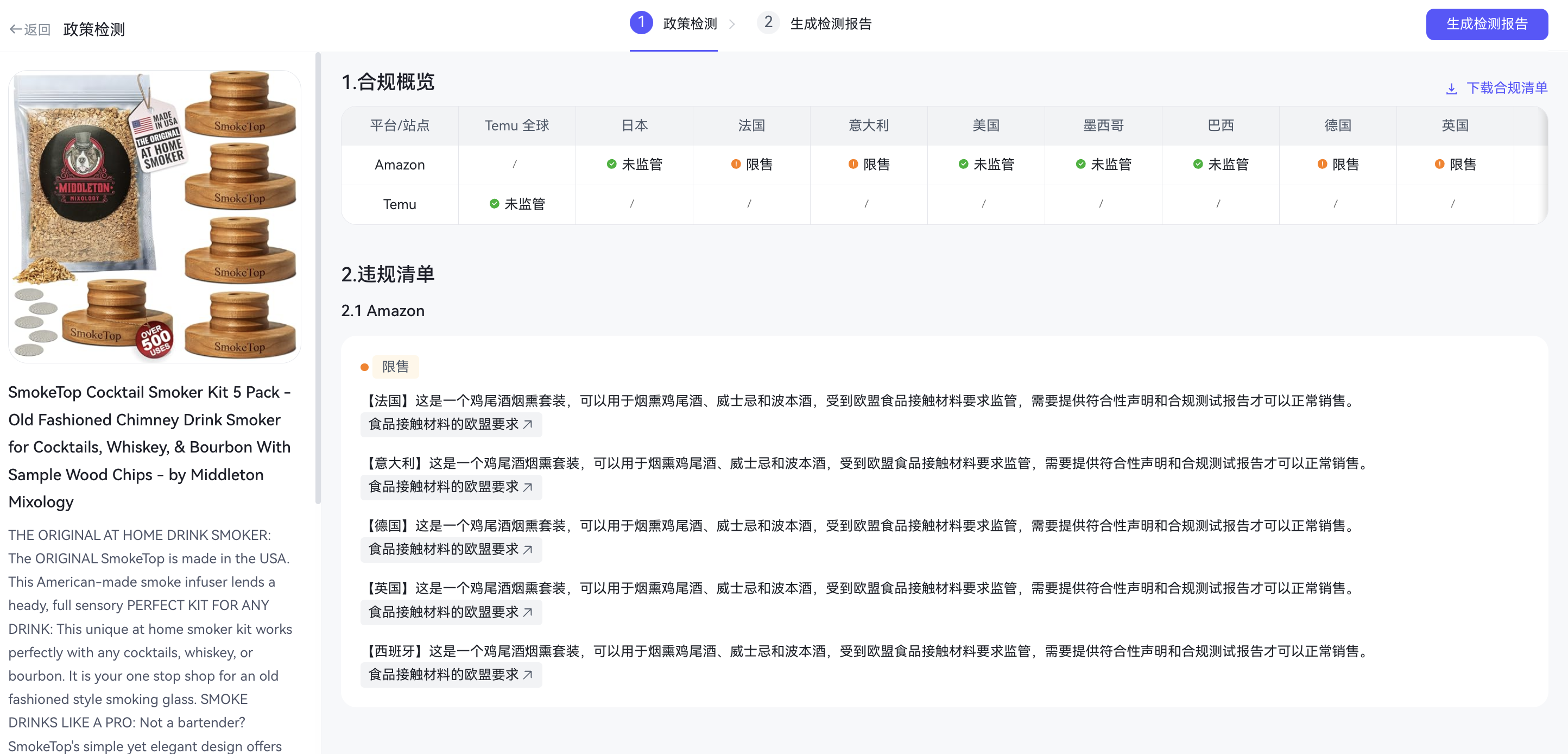Select the 政策检测 step tab
This screenshot has width=1568, height=754.
point(690,24)
